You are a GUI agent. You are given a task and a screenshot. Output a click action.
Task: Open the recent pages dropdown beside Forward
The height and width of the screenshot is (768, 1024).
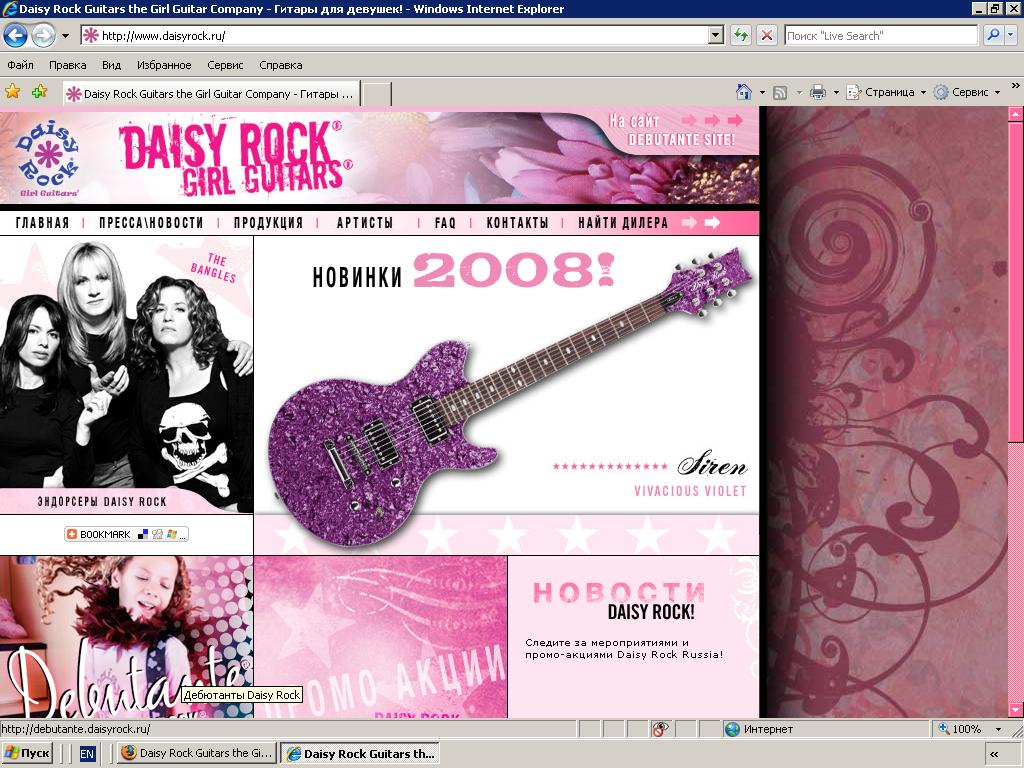(x=65, y=36)
